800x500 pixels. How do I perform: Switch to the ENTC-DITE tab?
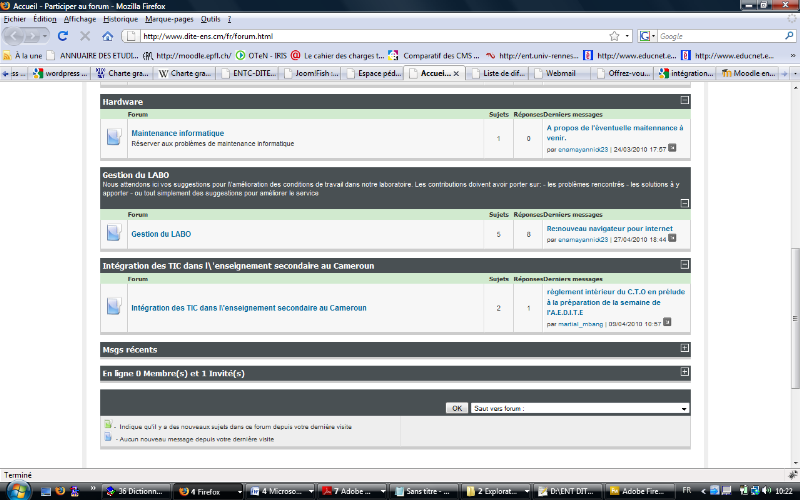click(249, 73)
